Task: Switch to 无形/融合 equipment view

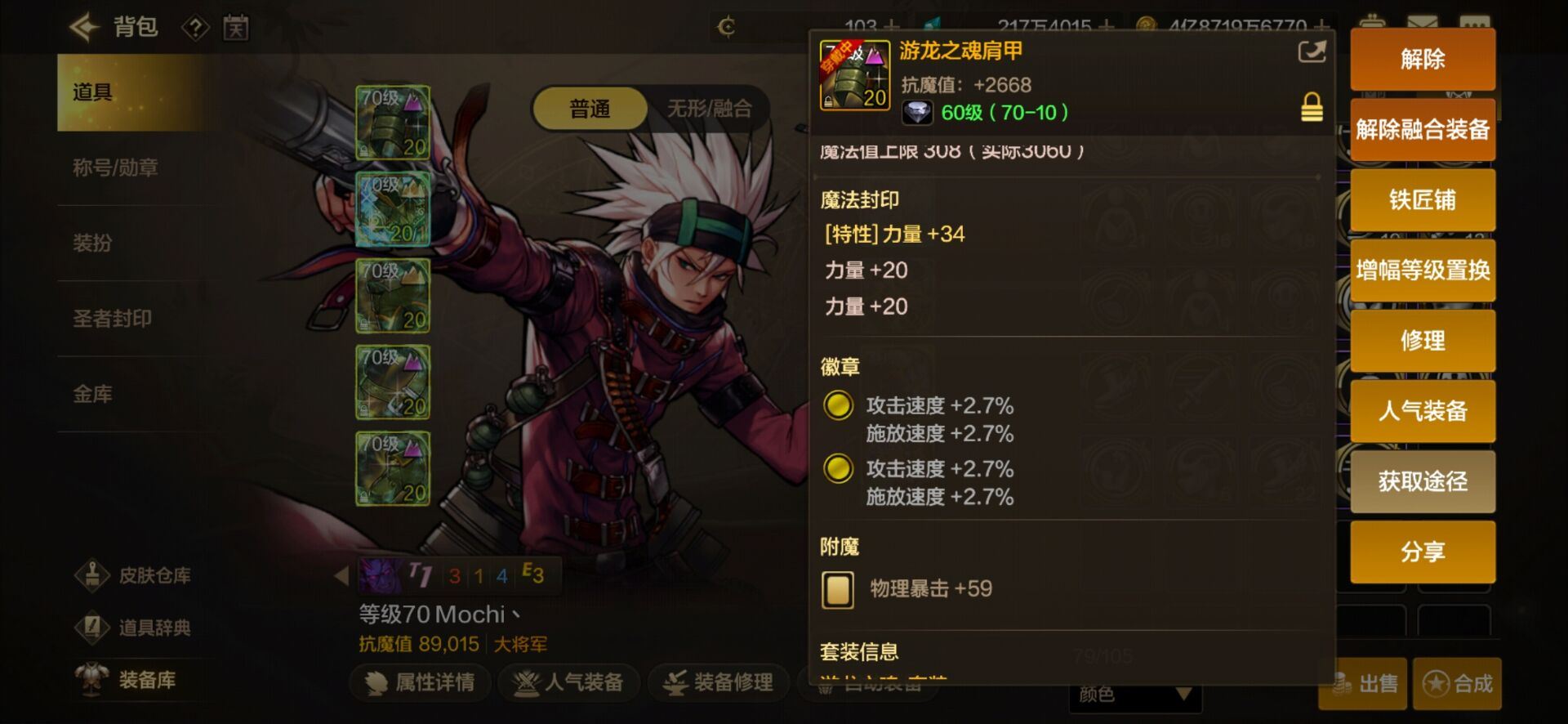Action: [709, 109]
